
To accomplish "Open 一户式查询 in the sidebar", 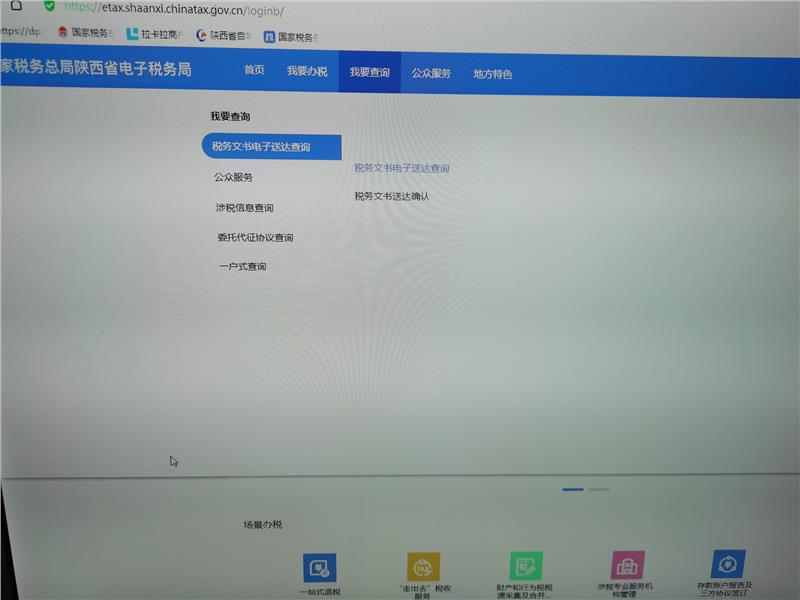I will coord(243,267).
